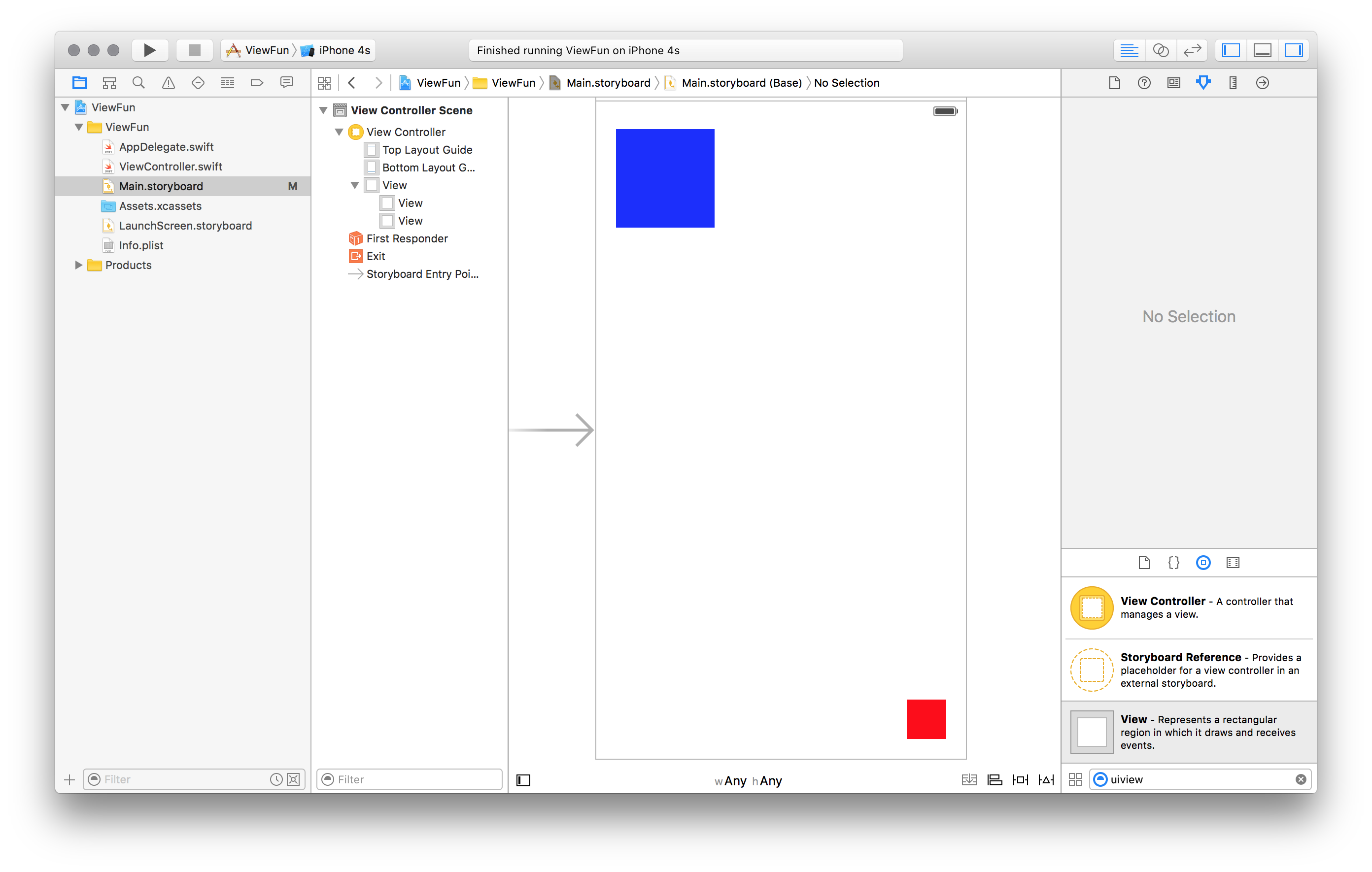Toggle the Navigator pane visibility
Screen dimensions: 1372x872
point(1231,50)
